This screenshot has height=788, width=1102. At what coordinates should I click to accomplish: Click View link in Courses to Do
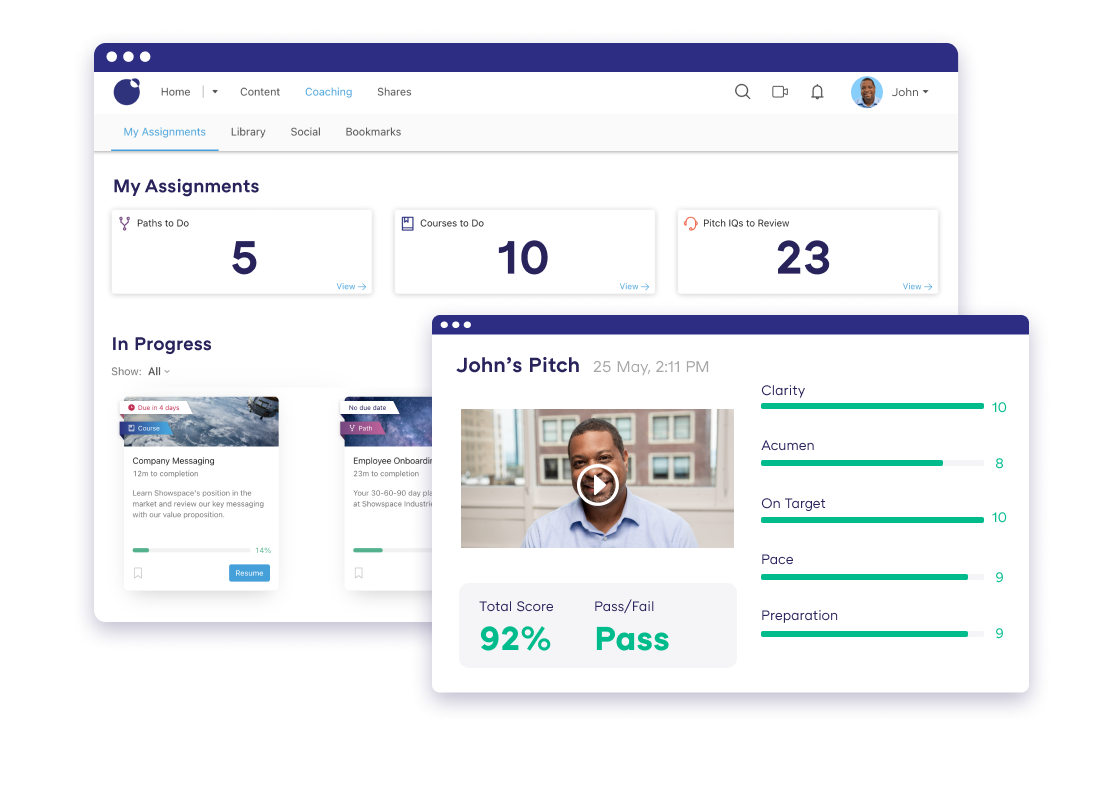634,287
